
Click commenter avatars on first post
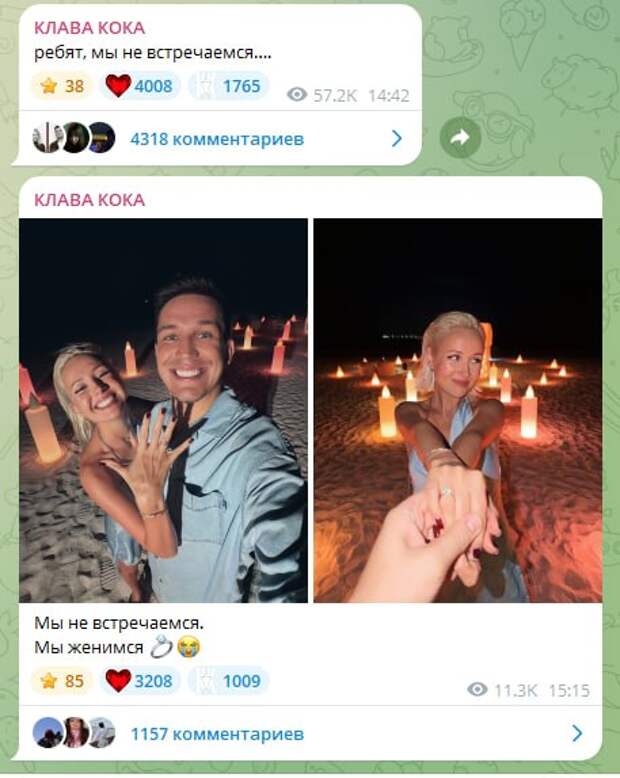(x=74, y=137)
